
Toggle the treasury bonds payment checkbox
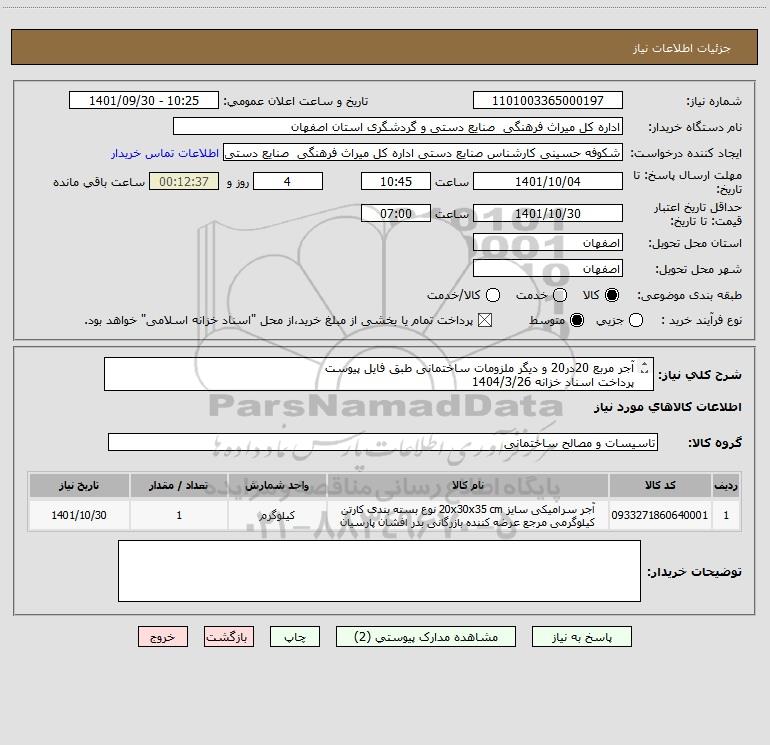click(x=485, y=320)
